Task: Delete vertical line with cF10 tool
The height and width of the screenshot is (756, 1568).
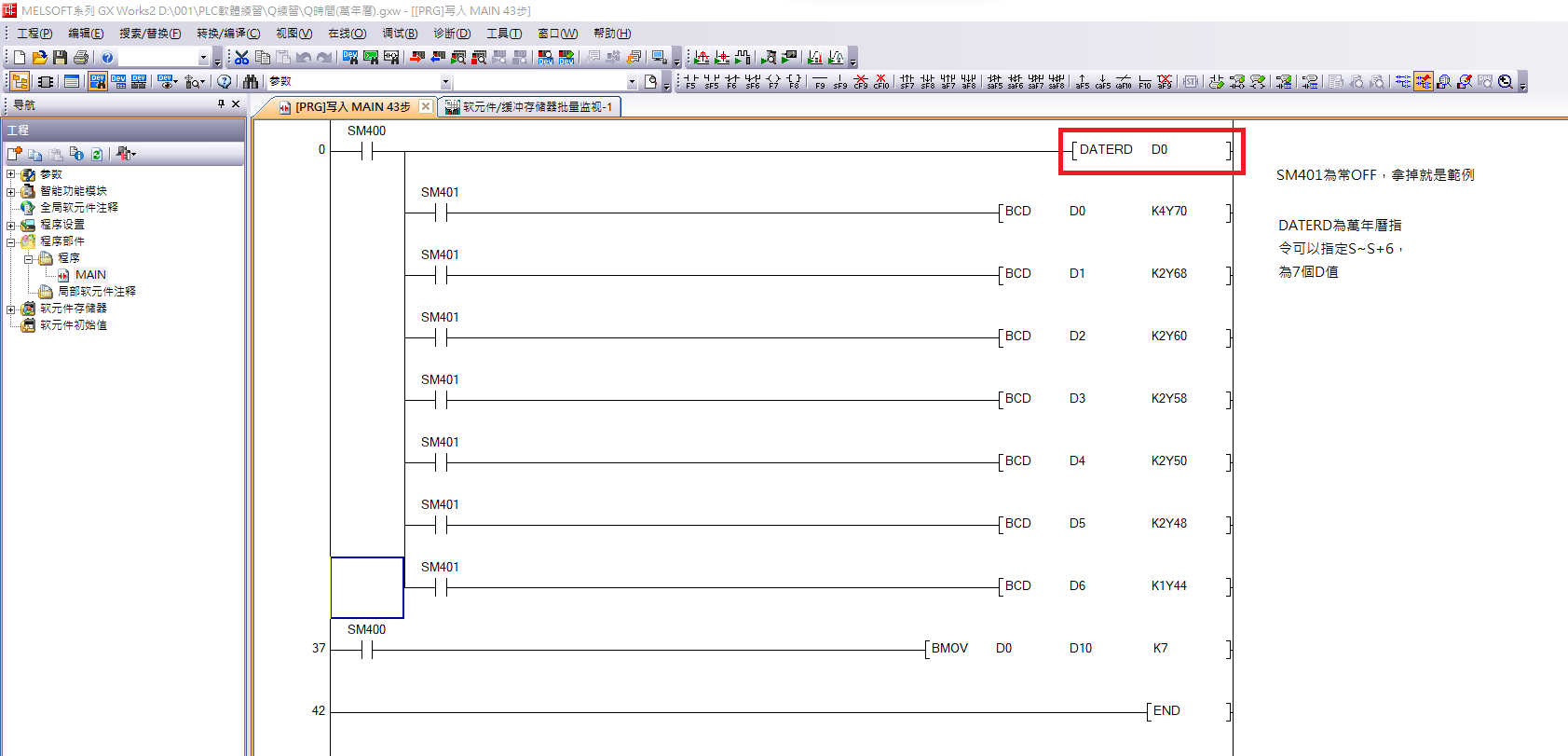Action: tap(880, 82)
